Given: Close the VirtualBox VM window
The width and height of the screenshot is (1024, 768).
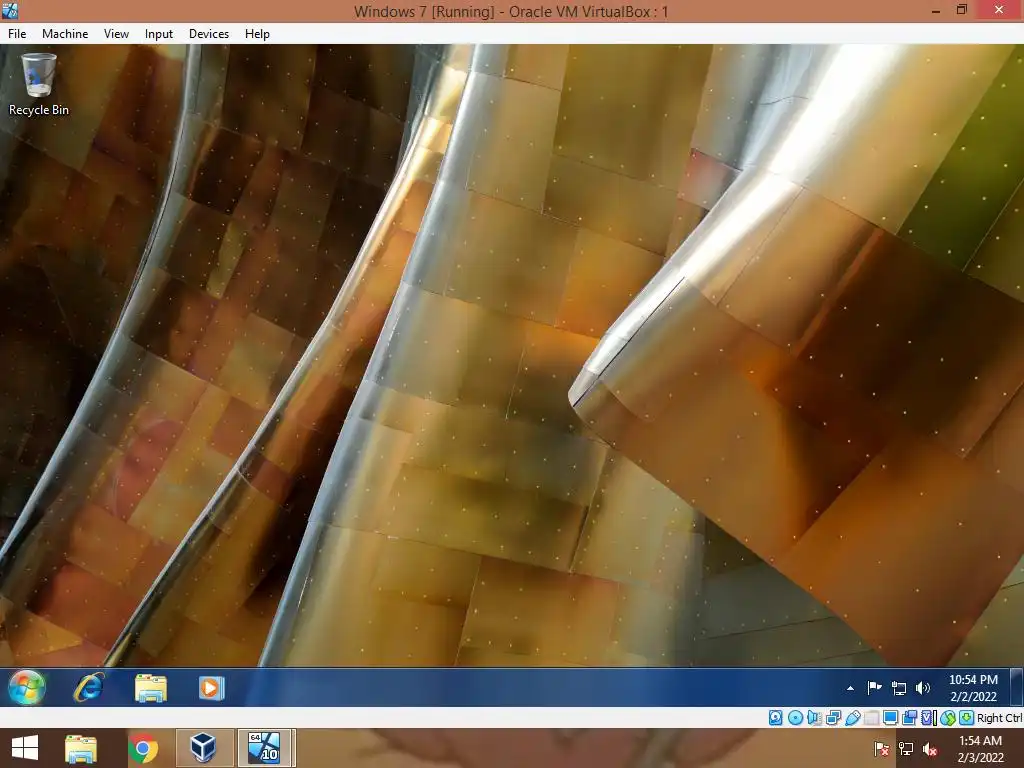Looking at the screenshot, I should pyautogui.click(x=999, y=10).
